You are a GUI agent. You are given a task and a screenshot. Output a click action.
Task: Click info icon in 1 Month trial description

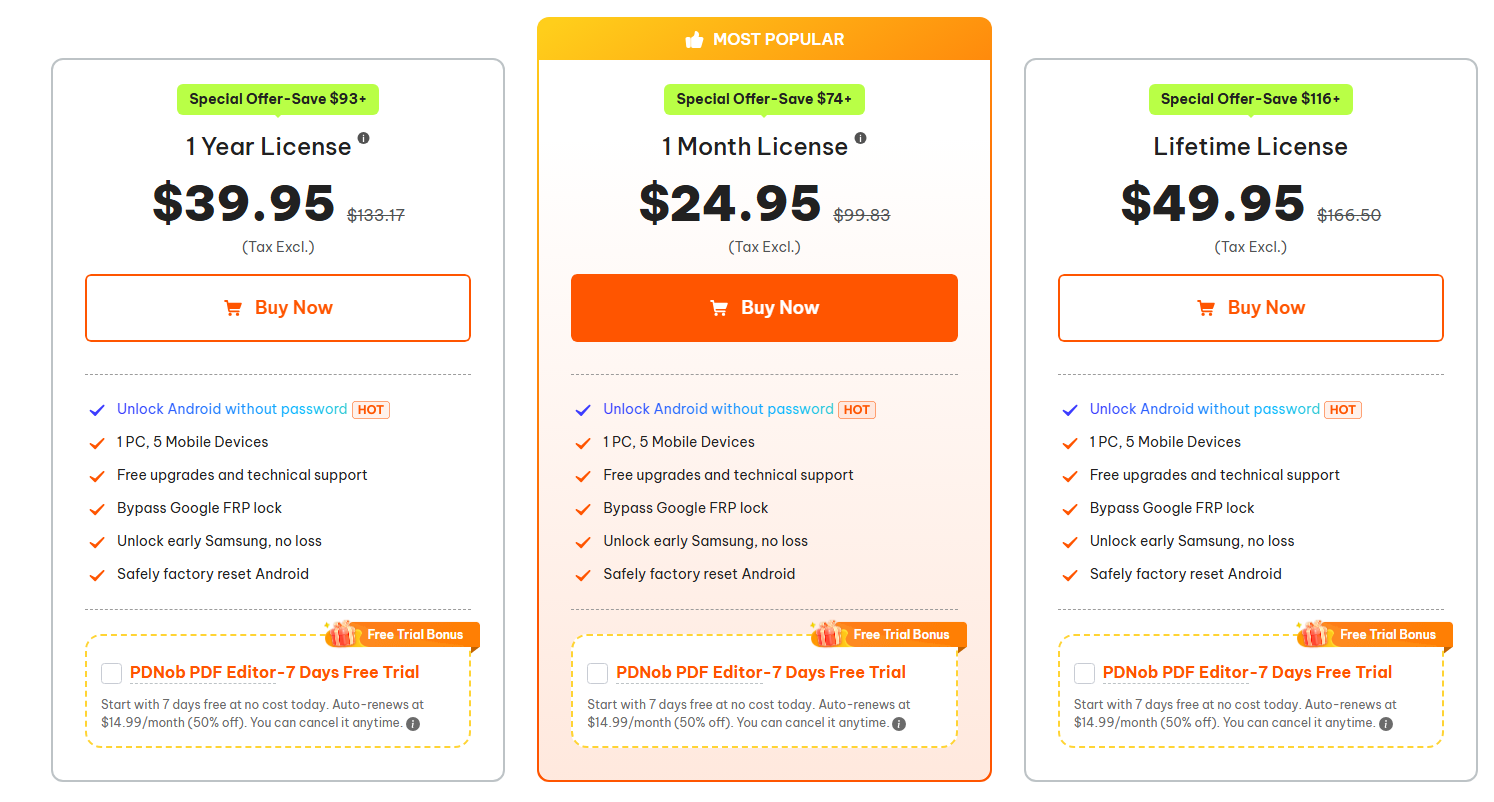[x=899, y=724]
